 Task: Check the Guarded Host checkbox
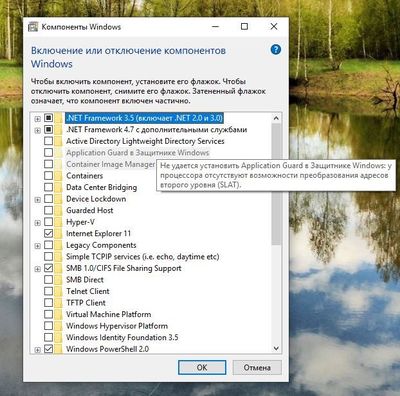click(49, 210)
